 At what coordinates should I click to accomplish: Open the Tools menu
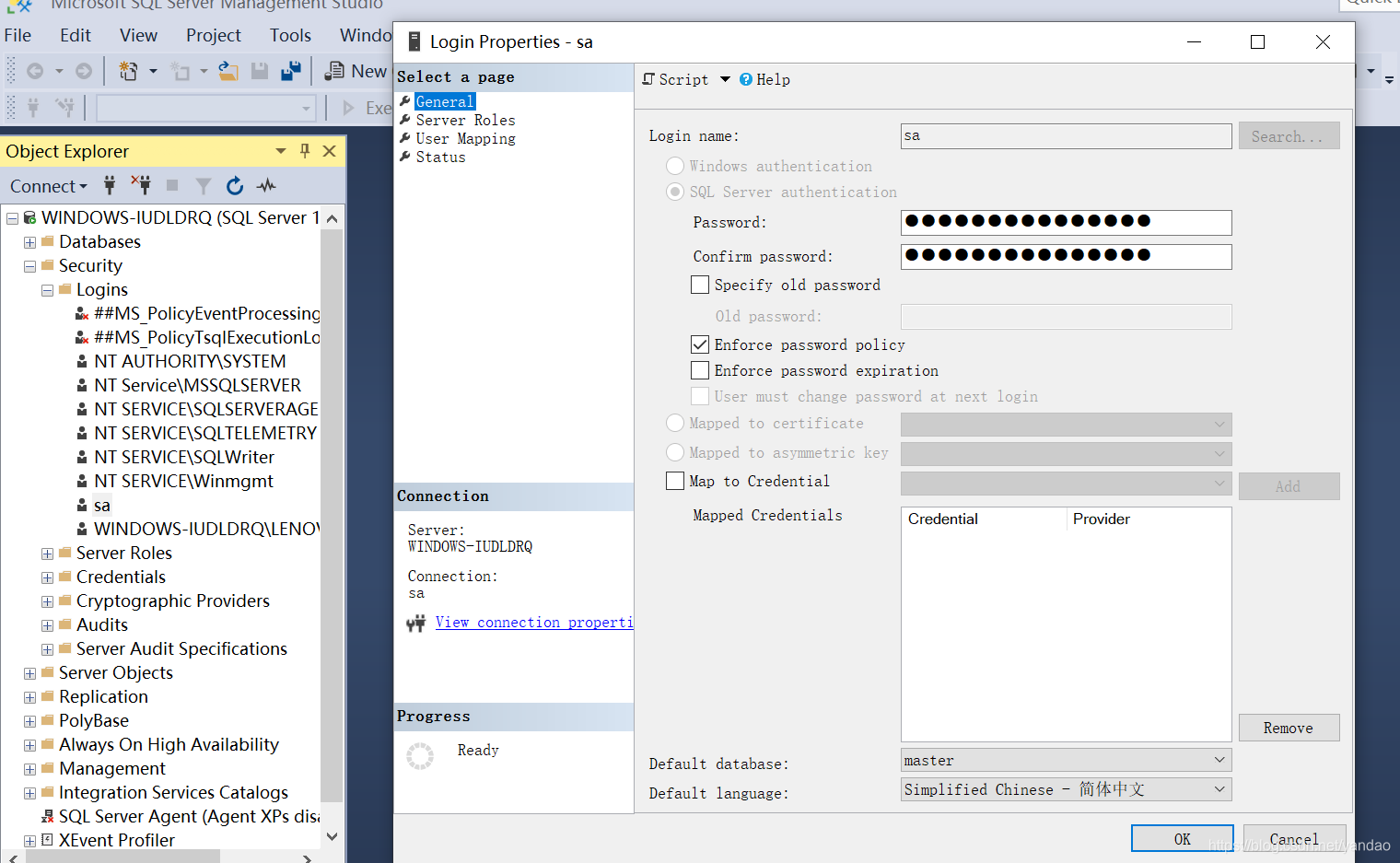(x=290, y=35)
